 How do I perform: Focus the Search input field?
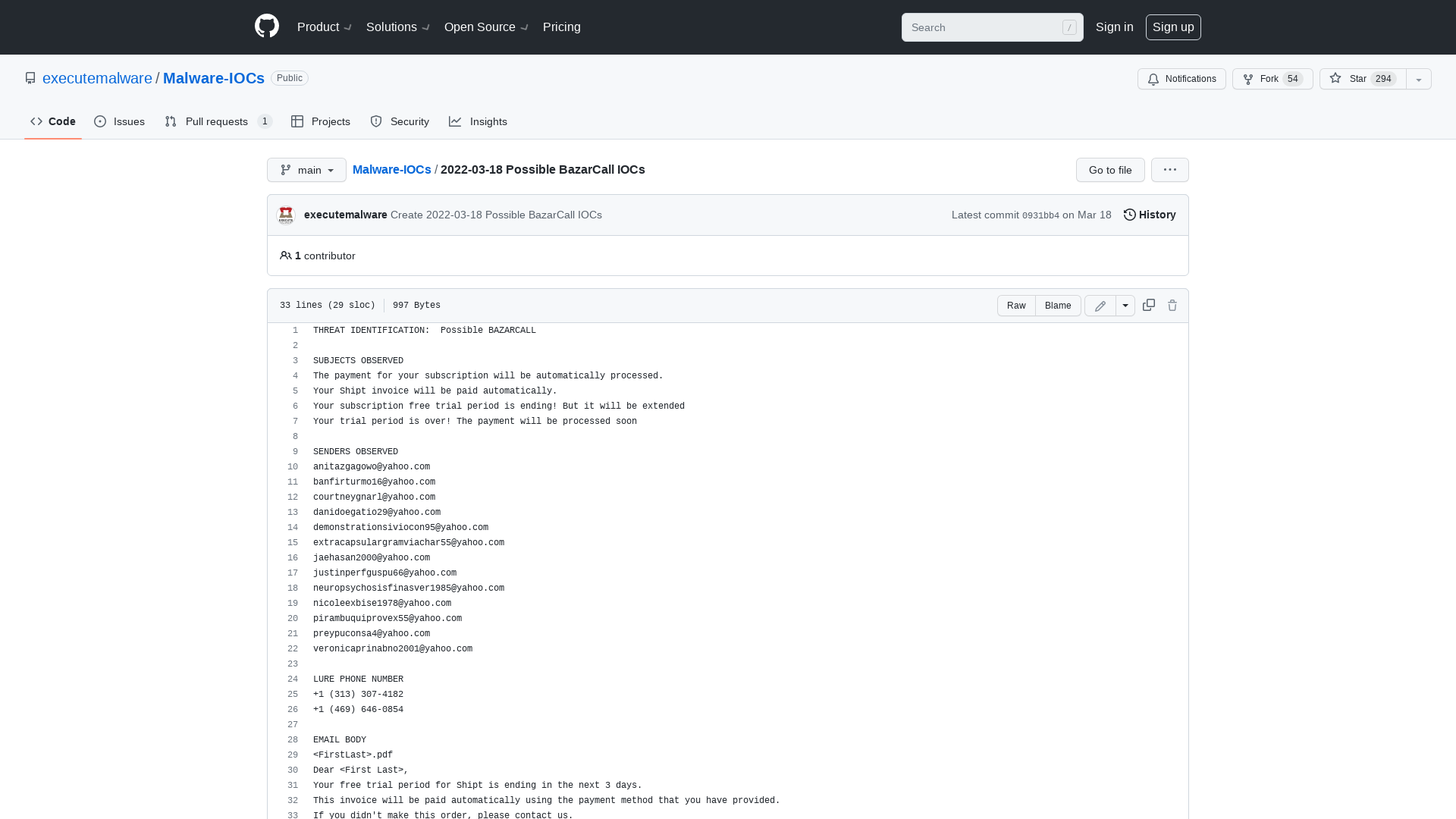click(993, 27)
